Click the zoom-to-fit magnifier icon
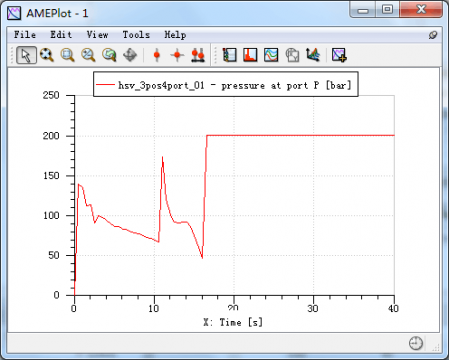This screenshot has width=449, height=360. click(x=47, y=55)
